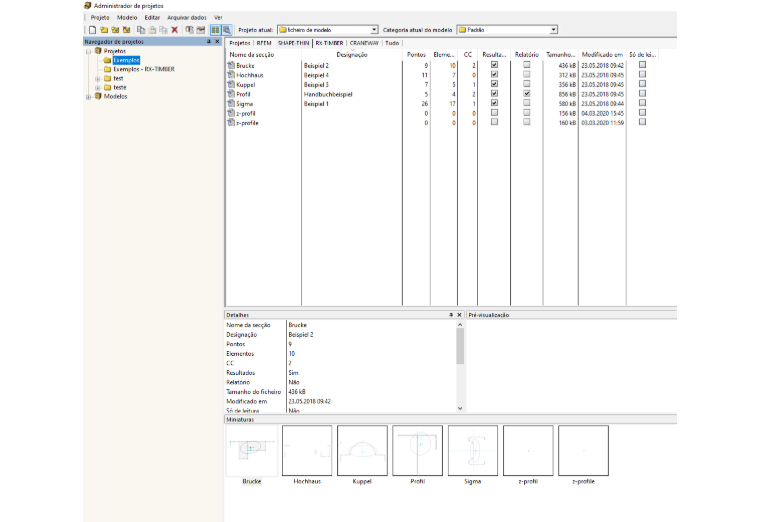Open the Editar menu
Viewport: 760px width, 522px height.
(152, 17)
